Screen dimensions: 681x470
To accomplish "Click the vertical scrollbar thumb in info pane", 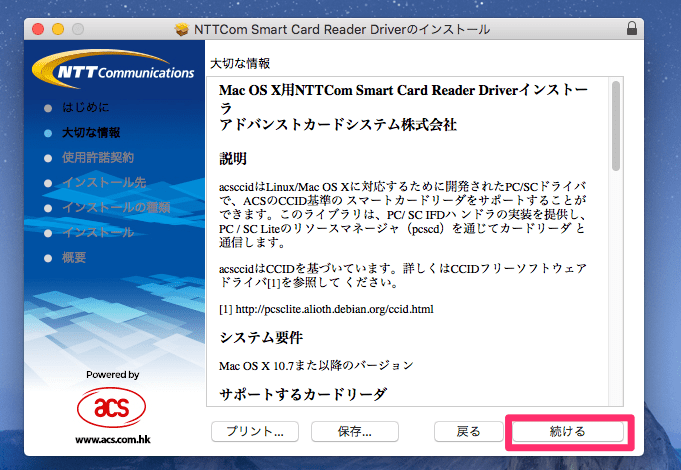I will (x=616, y=126).
